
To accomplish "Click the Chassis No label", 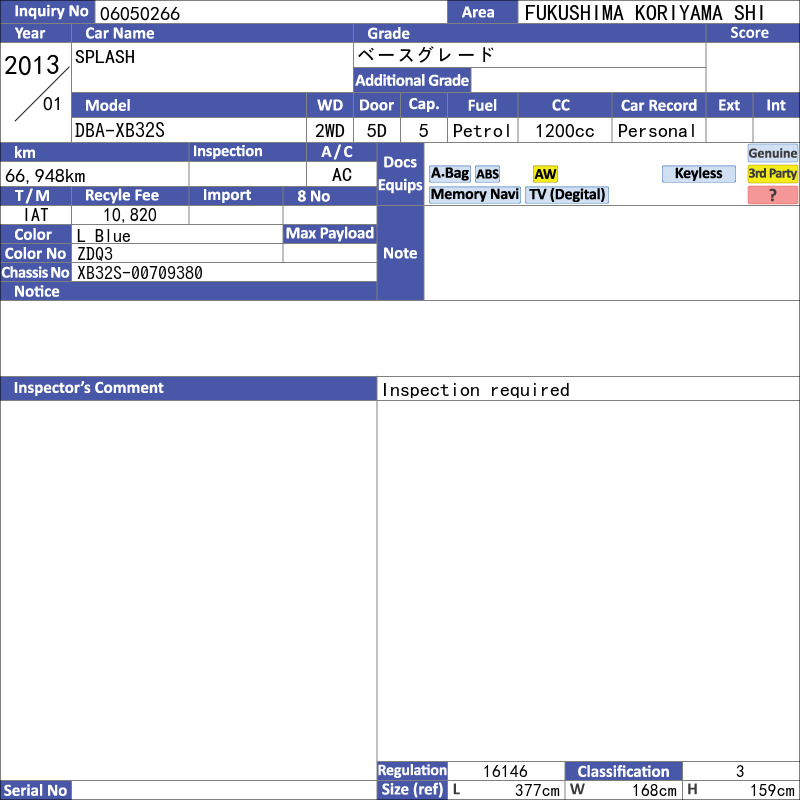I will (35, 272).
